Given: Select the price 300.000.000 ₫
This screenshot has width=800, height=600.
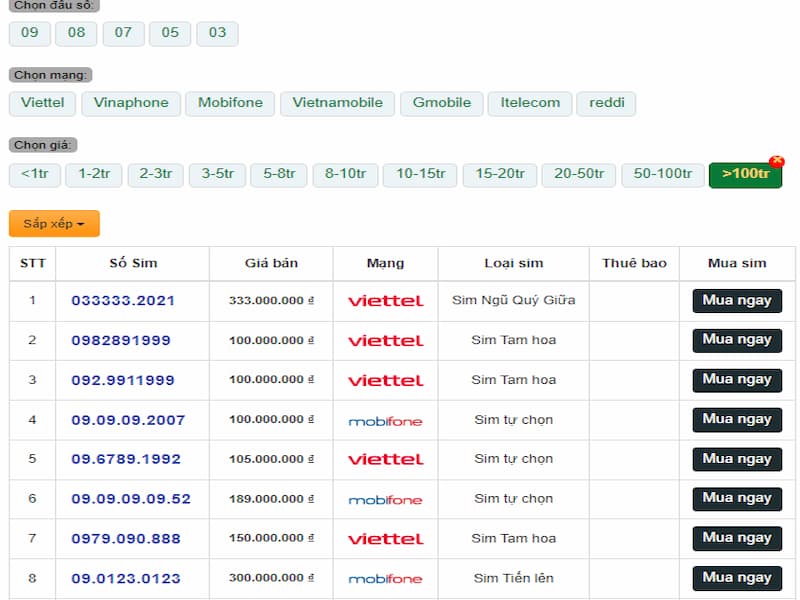Looking at the screenshot, I should click(271, 578).
